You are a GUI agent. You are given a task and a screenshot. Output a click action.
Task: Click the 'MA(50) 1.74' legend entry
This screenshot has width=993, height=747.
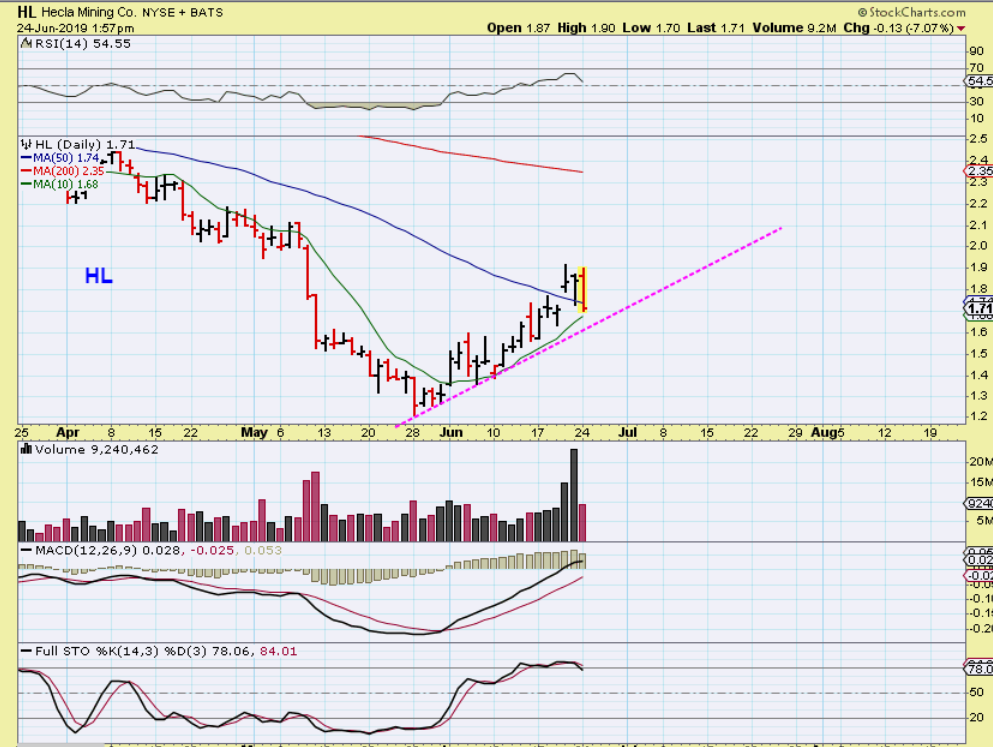click(x=61, y=158)
